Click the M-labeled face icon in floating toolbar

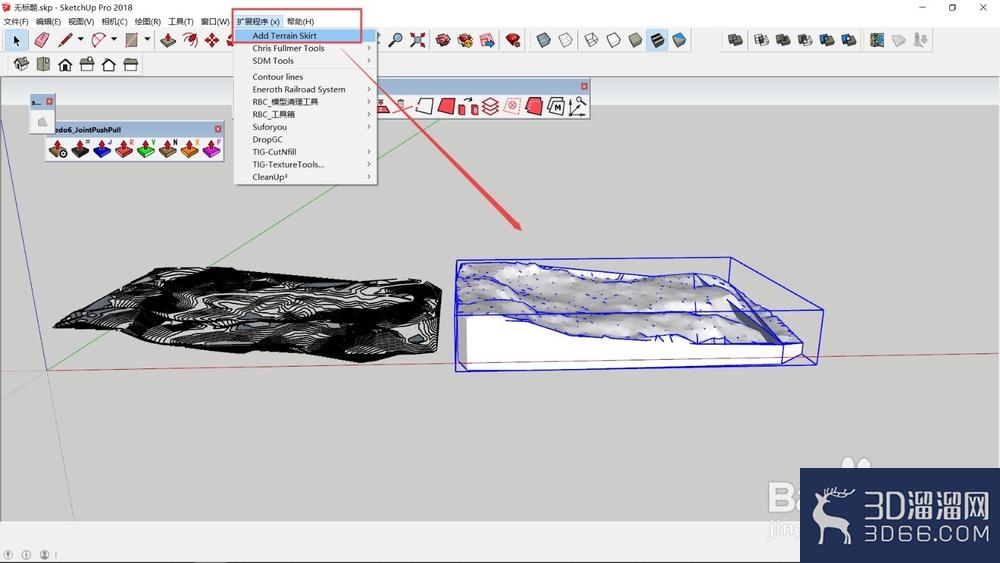coord(555,106)
